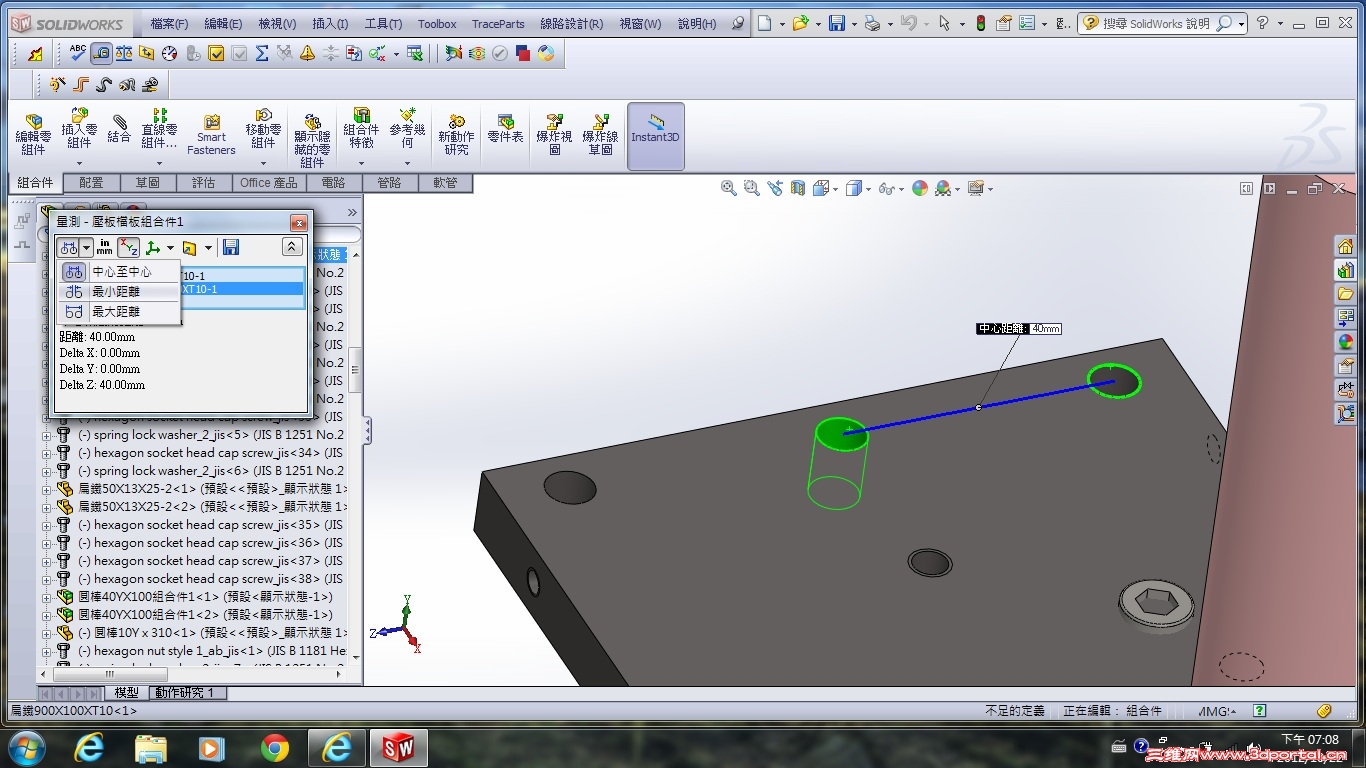Open the Design Library folder icon
Image resolution: width=1366 pixels, height=768 pixels.
[x=1345, y=294]
